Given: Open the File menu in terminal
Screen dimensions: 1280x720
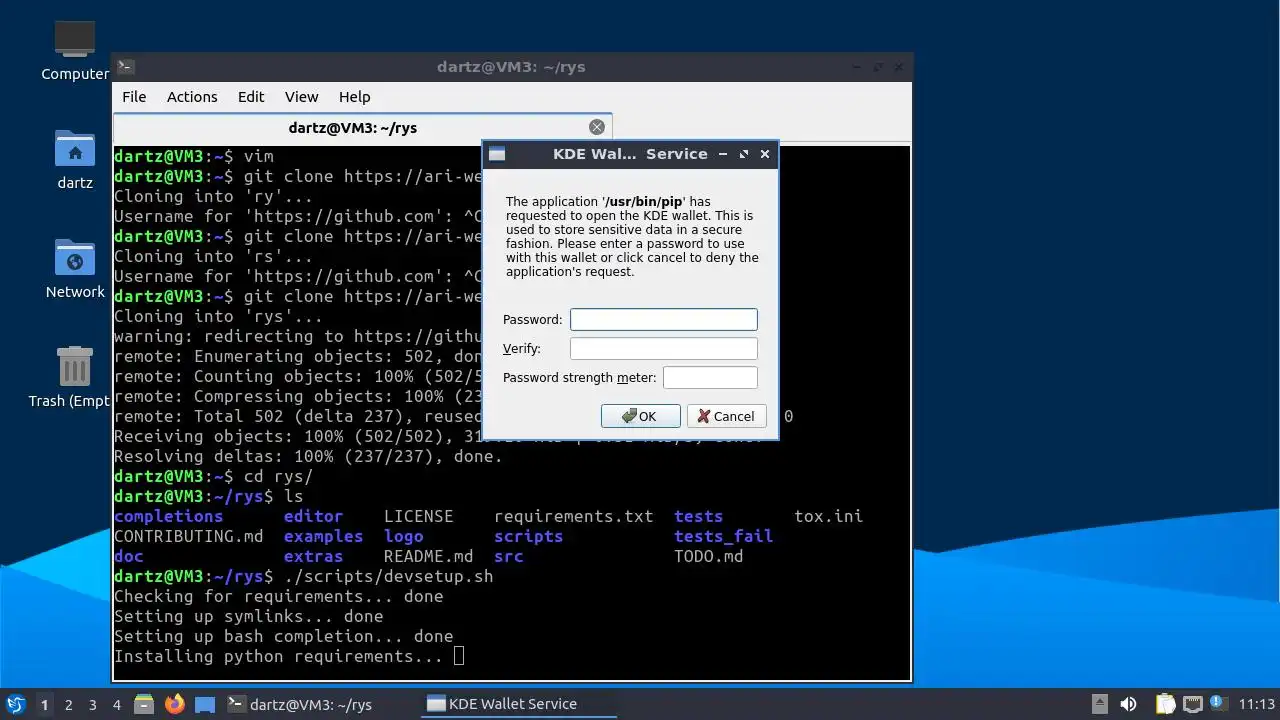Looking at the screenshot, I should (134, 97).
